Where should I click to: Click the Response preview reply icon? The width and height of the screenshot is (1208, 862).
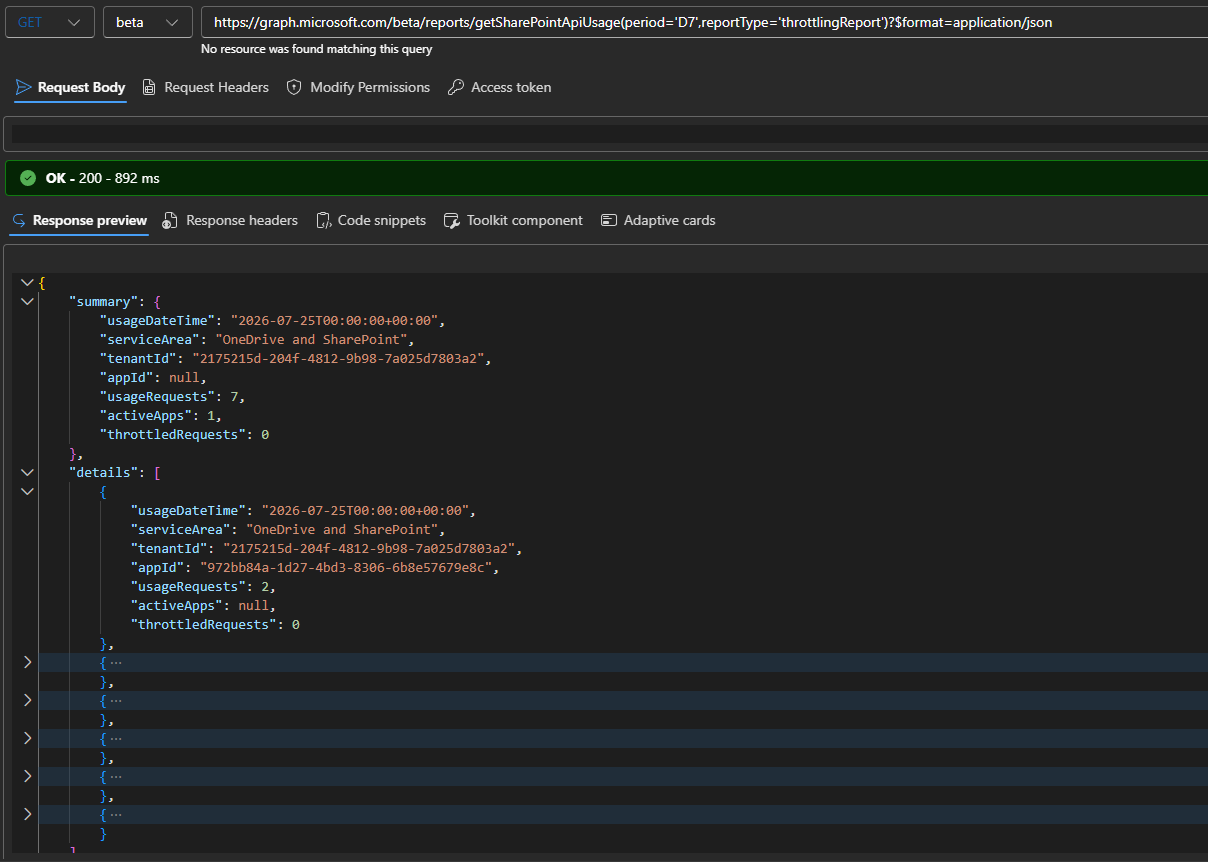(18, 221)
